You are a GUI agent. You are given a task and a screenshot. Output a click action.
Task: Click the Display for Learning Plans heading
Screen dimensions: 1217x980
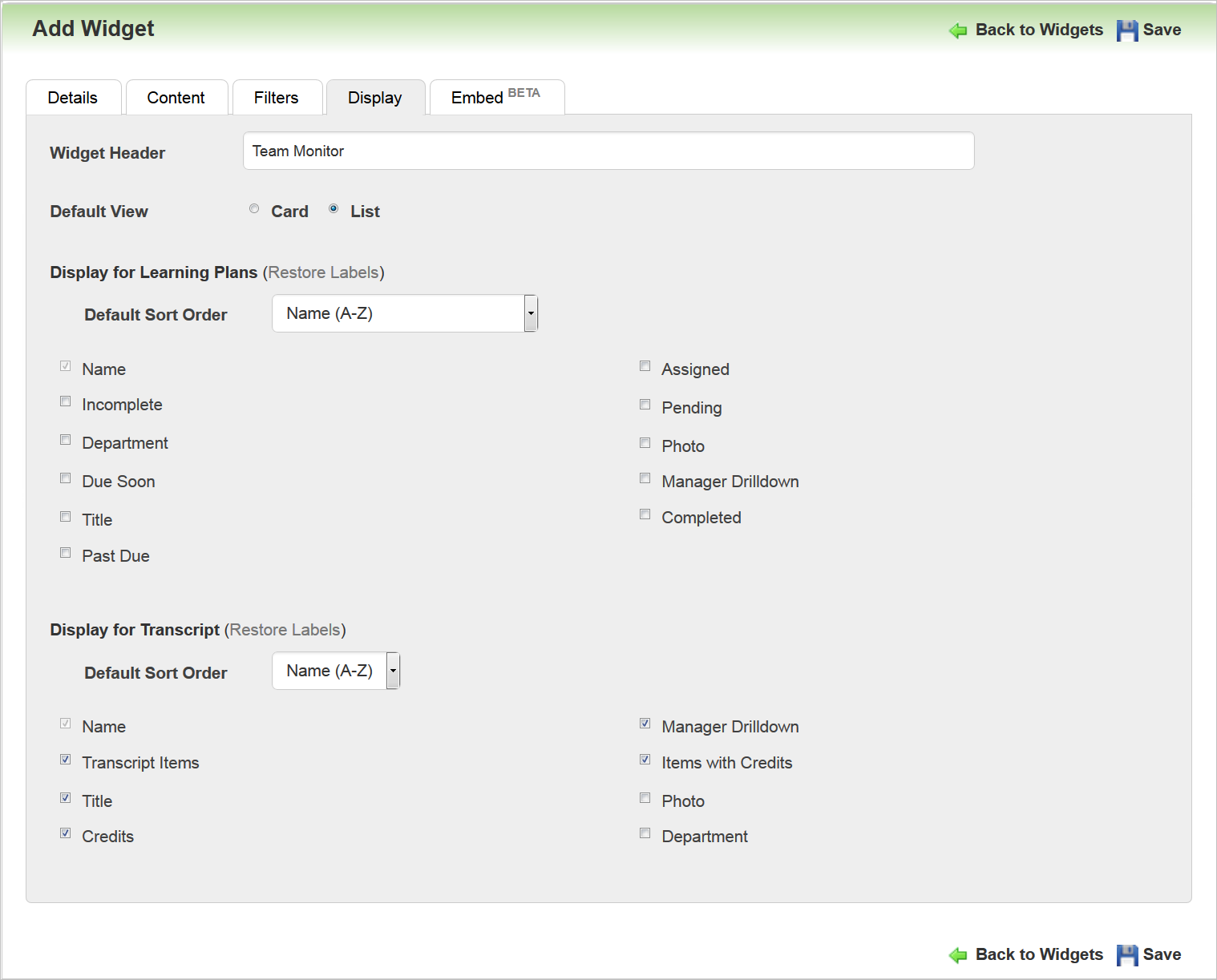tap(154, 272)
